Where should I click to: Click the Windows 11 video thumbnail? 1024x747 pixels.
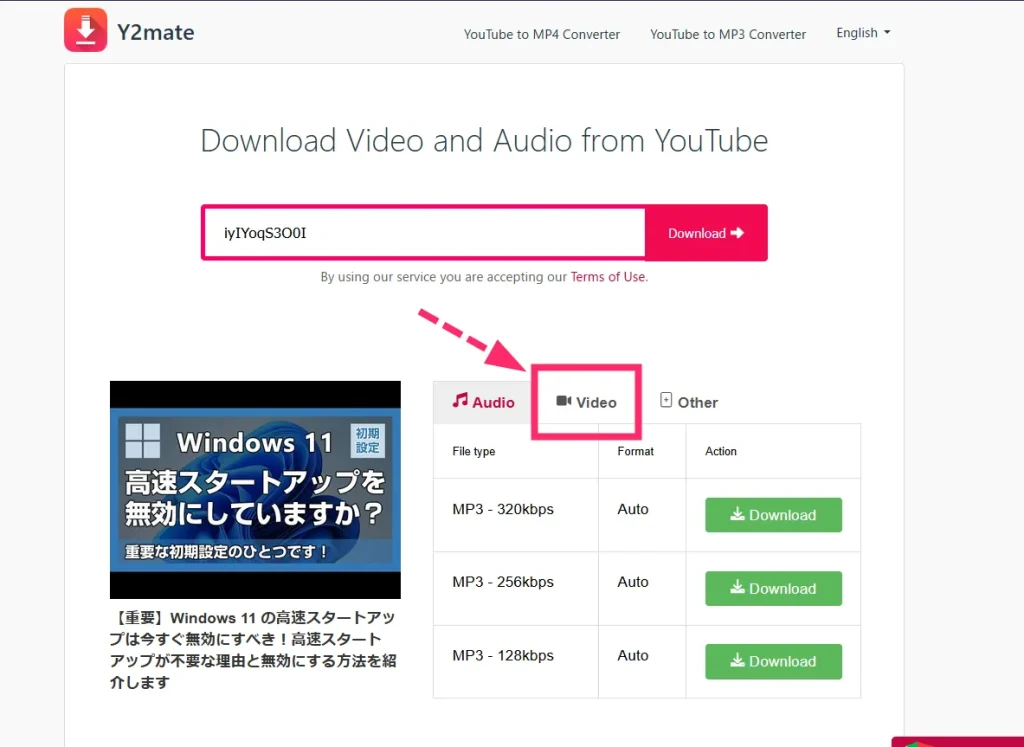coord(255,490)
